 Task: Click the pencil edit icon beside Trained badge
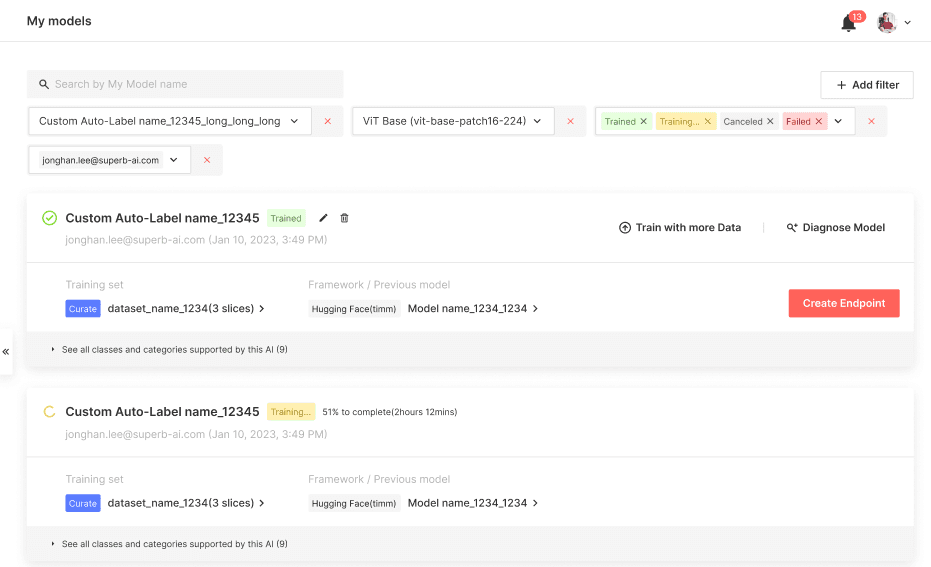tap(323, 218)
